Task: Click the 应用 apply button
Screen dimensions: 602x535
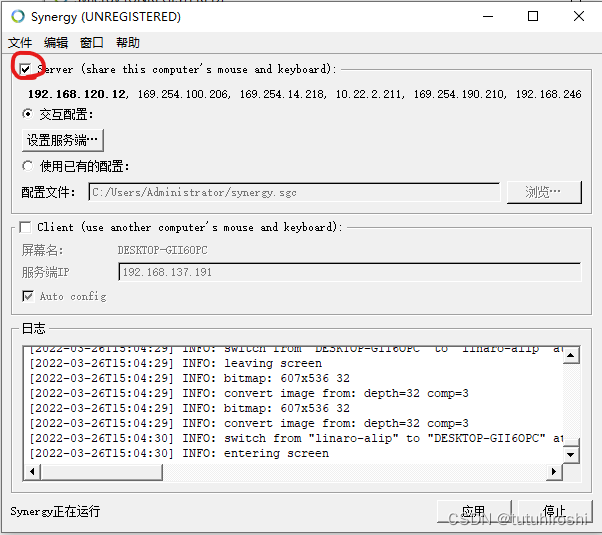Action: coord(474,511)
